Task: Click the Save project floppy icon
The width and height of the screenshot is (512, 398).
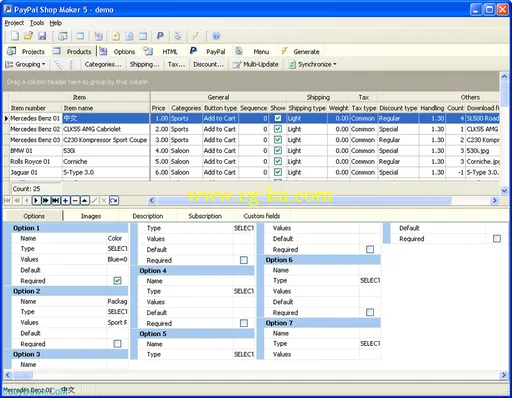Action: tap(42, 36)
